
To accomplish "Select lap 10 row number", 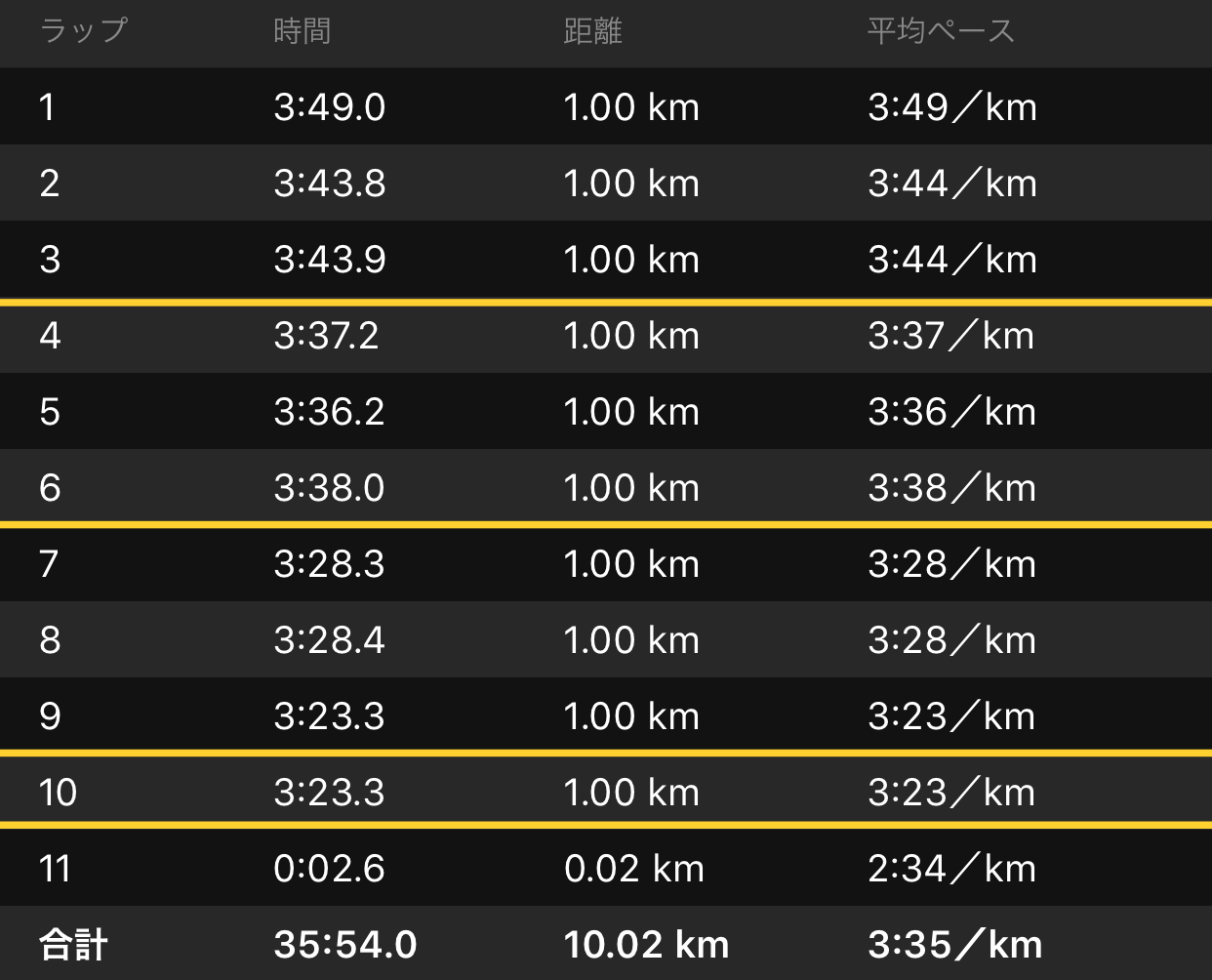I will click(x=58, y=793).
